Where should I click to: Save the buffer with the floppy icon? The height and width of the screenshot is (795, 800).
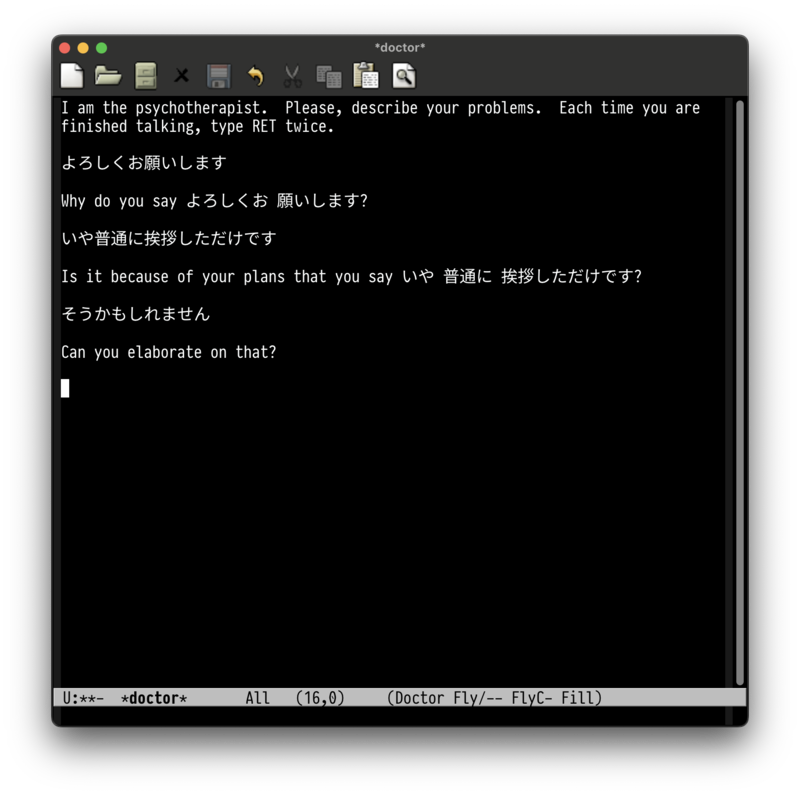(219, 76)
